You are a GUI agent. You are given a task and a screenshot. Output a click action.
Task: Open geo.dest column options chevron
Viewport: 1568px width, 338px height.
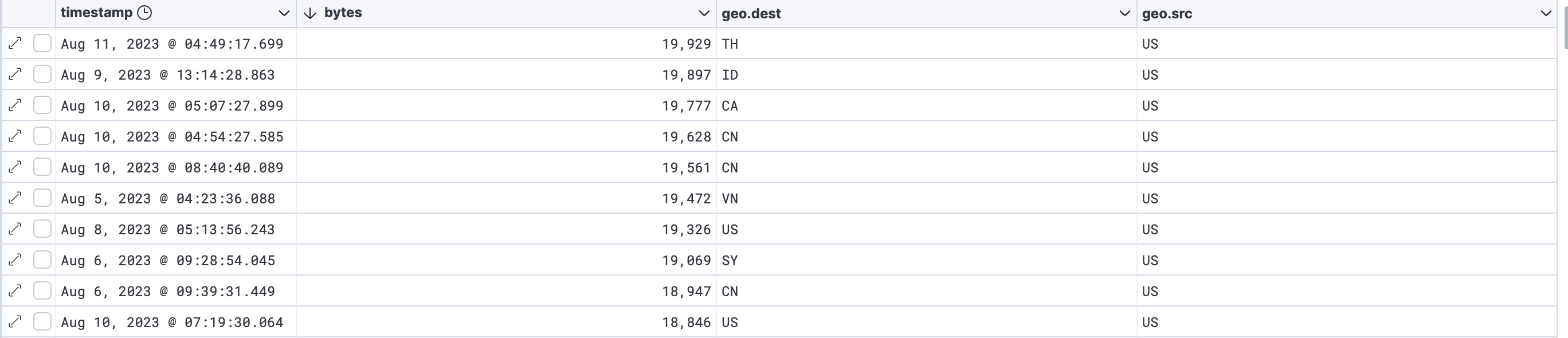(1125, 13)
